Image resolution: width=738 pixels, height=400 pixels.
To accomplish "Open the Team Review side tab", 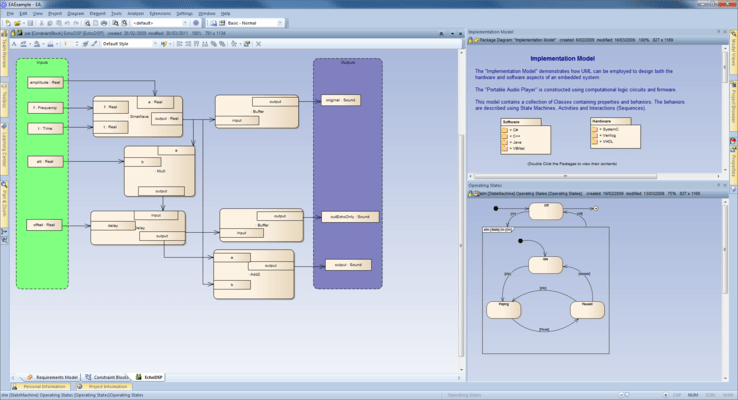I will click(4, 53).
